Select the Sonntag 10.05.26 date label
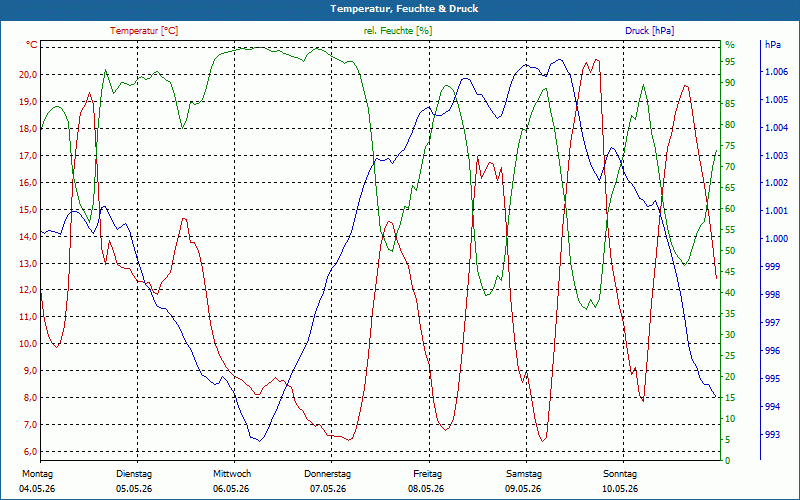The width and height of the screenshot is (800, 500). pos(620,481)
